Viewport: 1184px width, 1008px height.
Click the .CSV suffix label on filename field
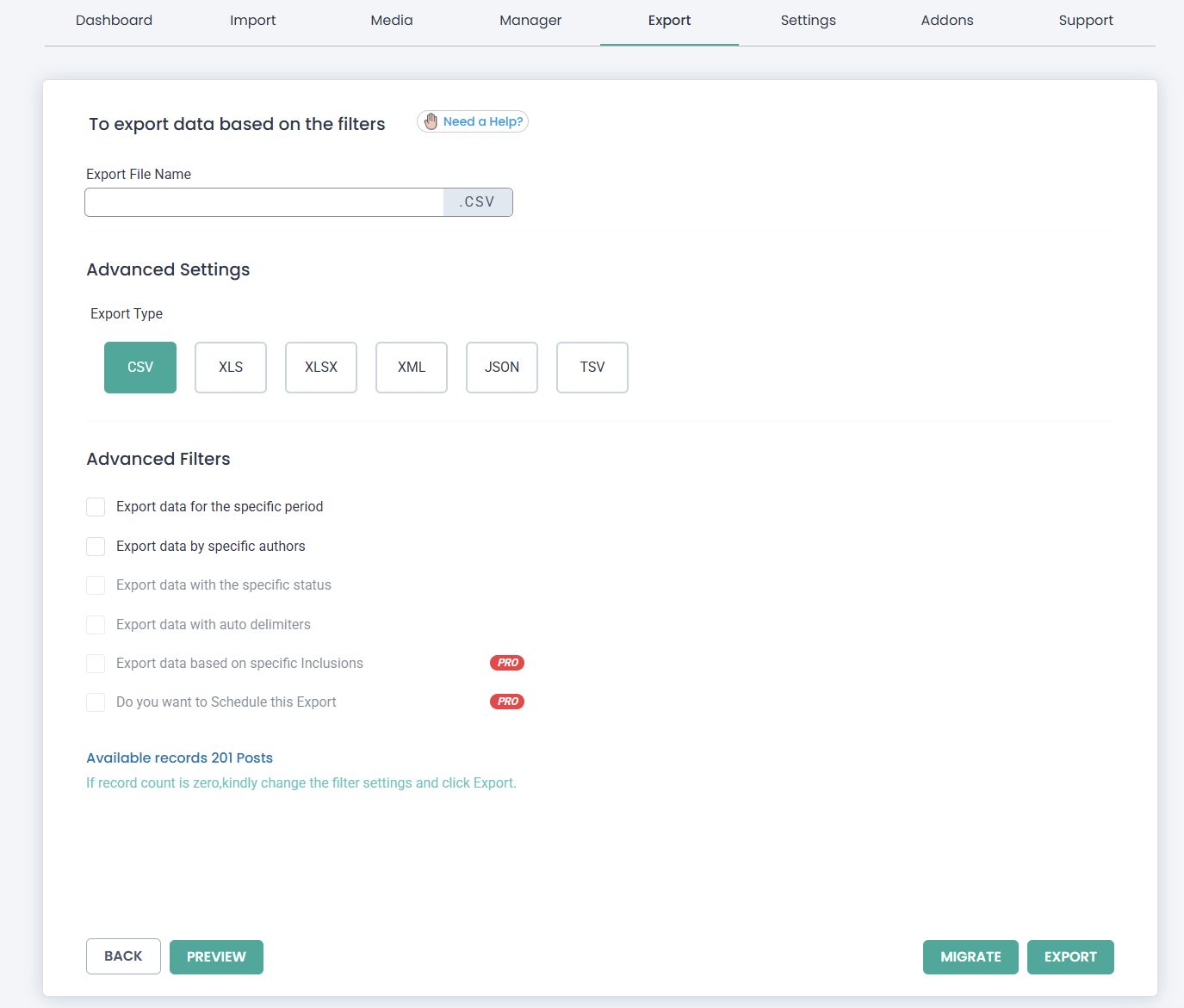478,201
